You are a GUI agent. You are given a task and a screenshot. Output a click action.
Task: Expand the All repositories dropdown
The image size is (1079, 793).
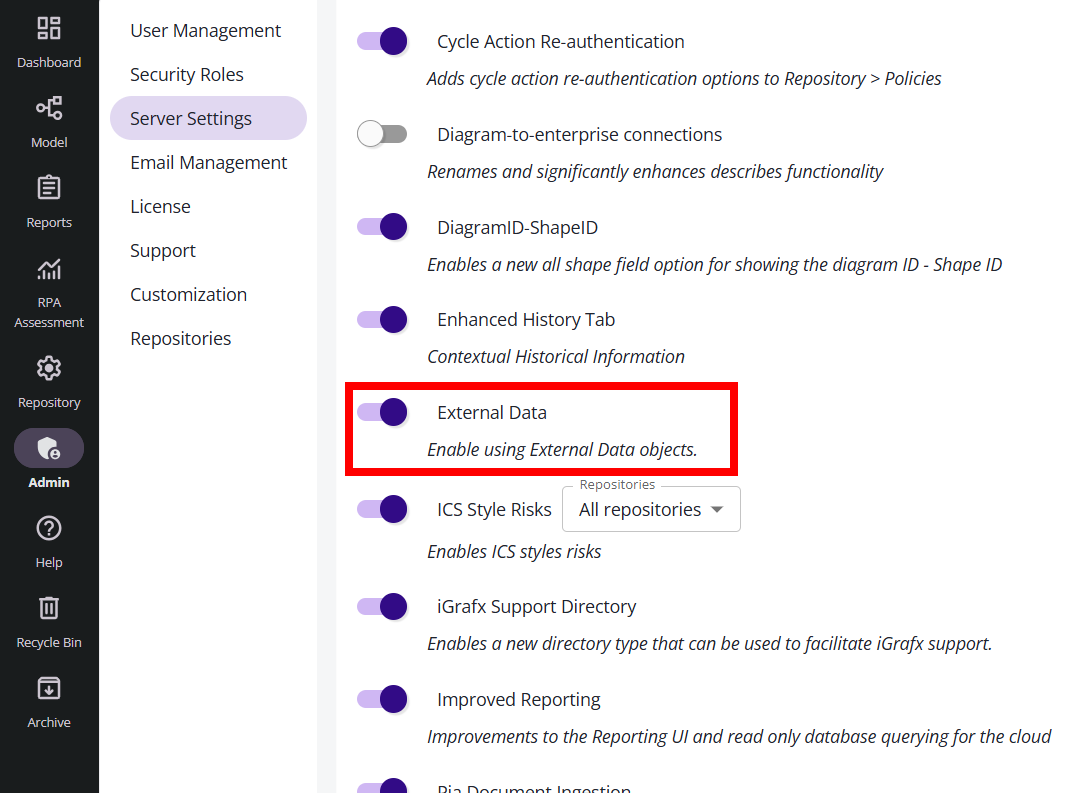tap(651, 510)
